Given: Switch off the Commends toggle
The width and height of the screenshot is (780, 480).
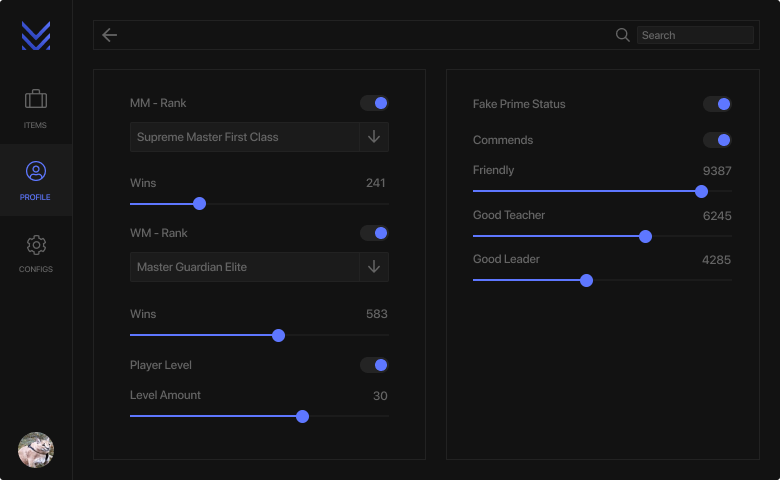Looking at the screenshot, I should 717,140.
